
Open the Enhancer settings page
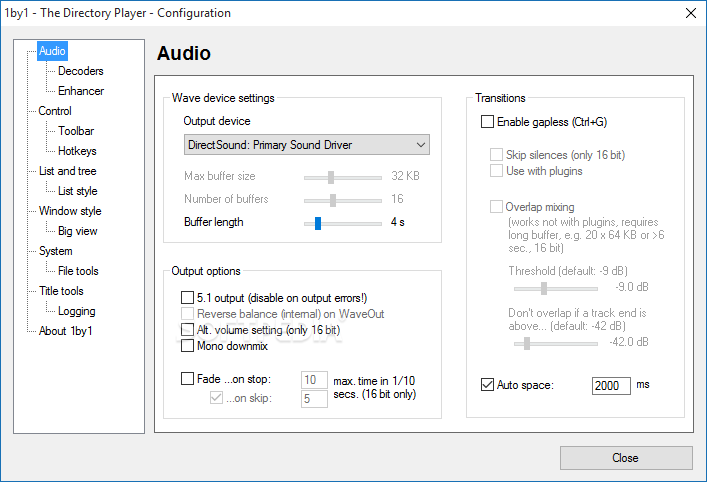[x=81, y=91]
